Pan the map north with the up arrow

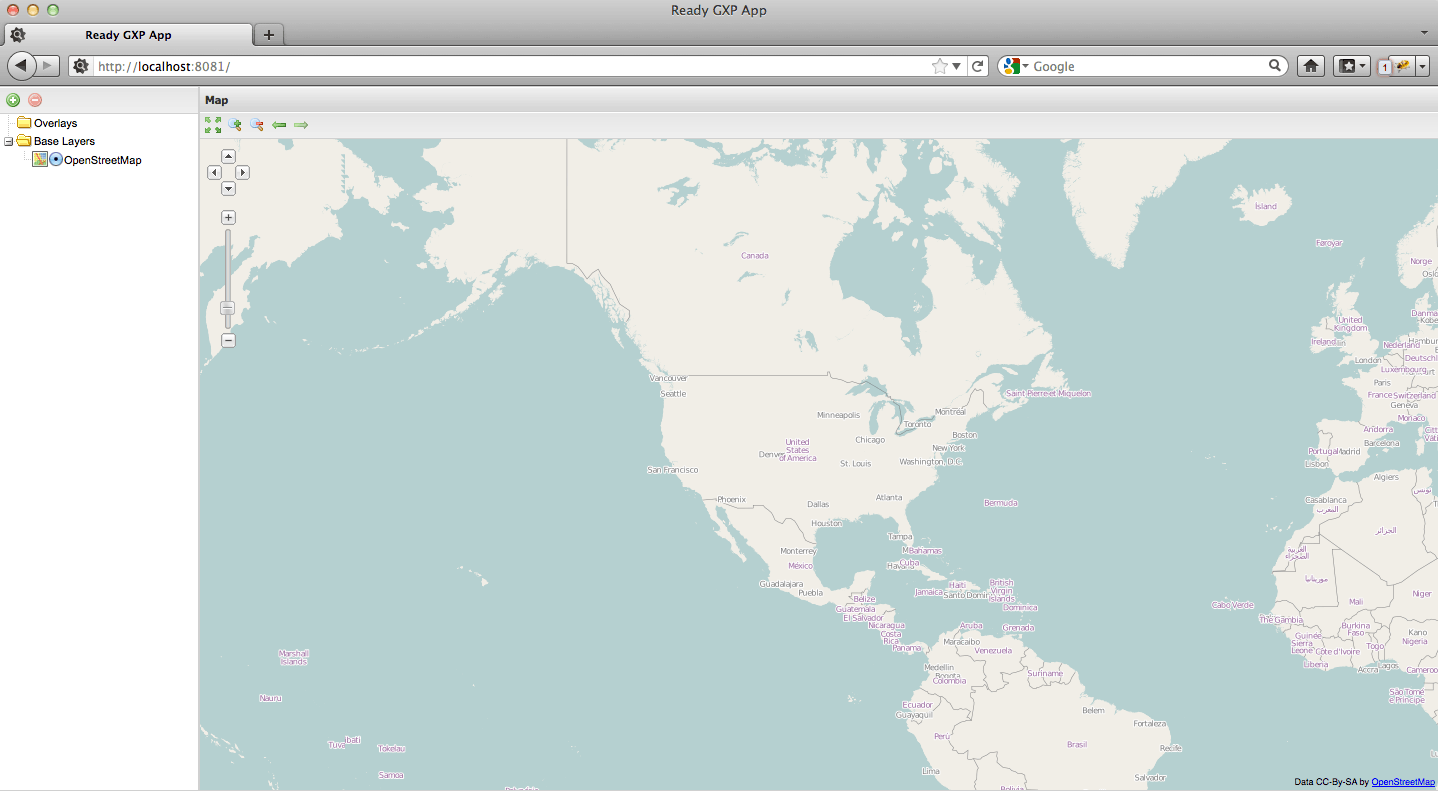[228, 156]
